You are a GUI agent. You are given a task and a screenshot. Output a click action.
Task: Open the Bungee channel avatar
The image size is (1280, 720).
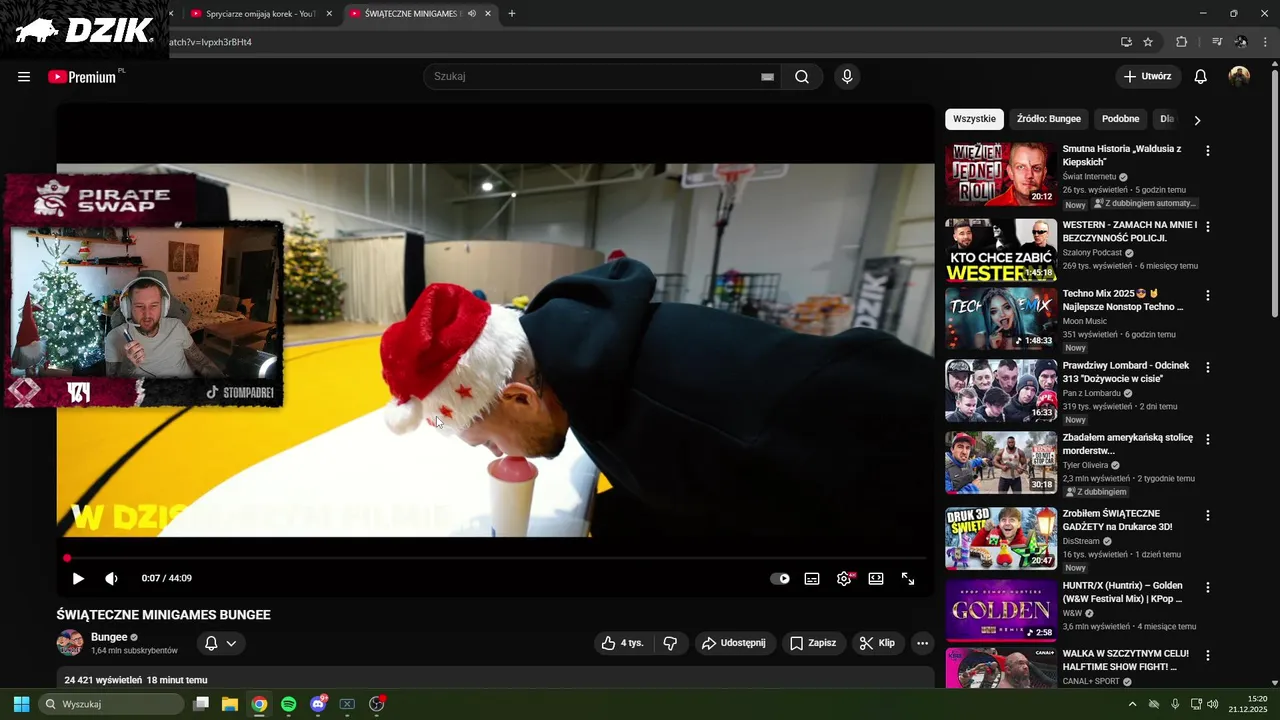[x=70, y=643]
